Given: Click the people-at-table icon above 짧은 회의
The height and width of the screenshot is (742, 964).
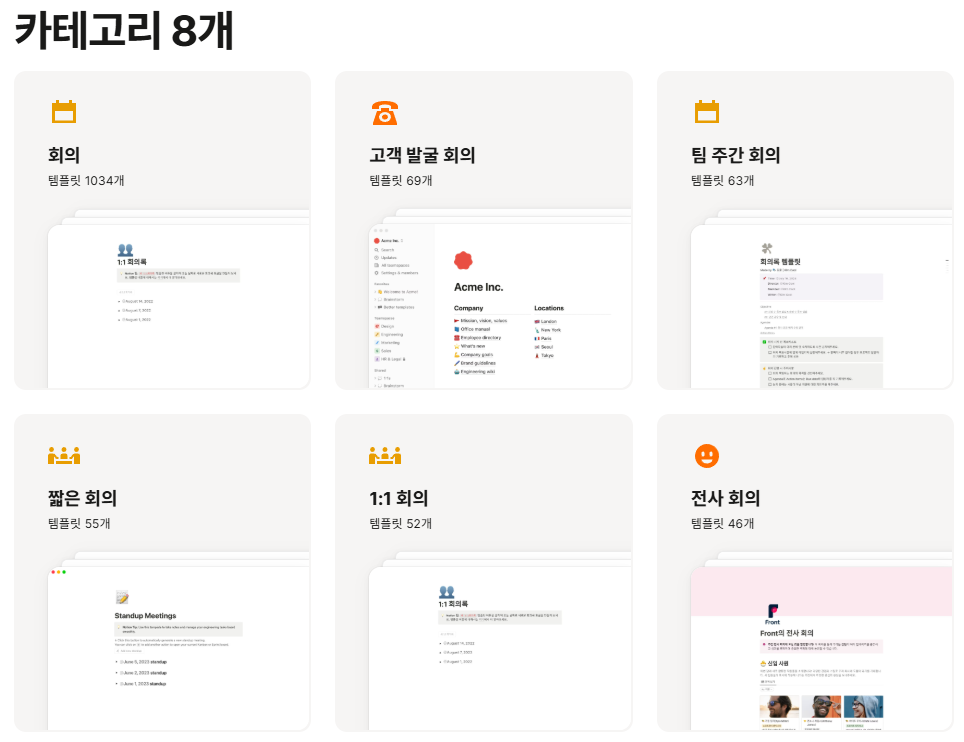Looking at the screenshot, I should pyautogui.click(x=64, y=455).
